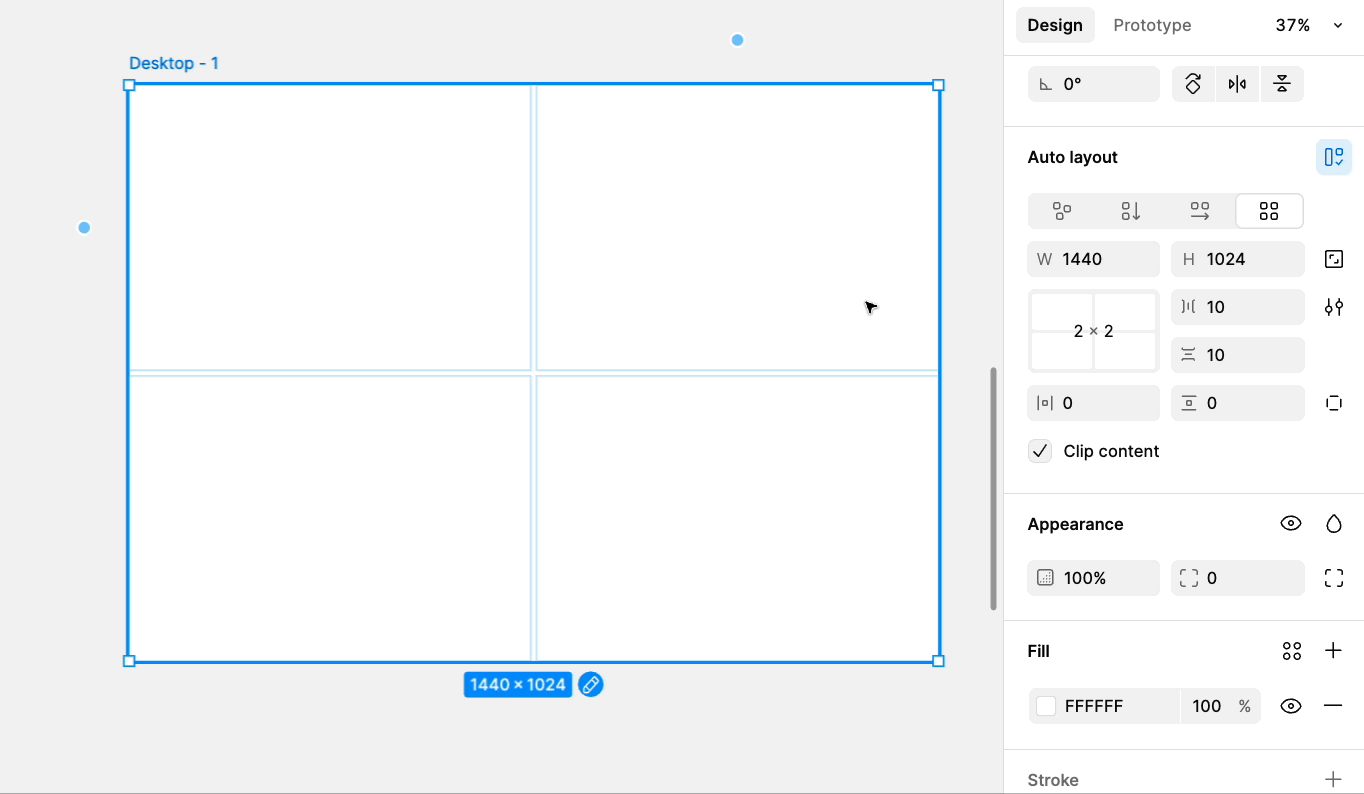
Task: Rotate the frame 90 degrees
Action: tap(1193, 83)
